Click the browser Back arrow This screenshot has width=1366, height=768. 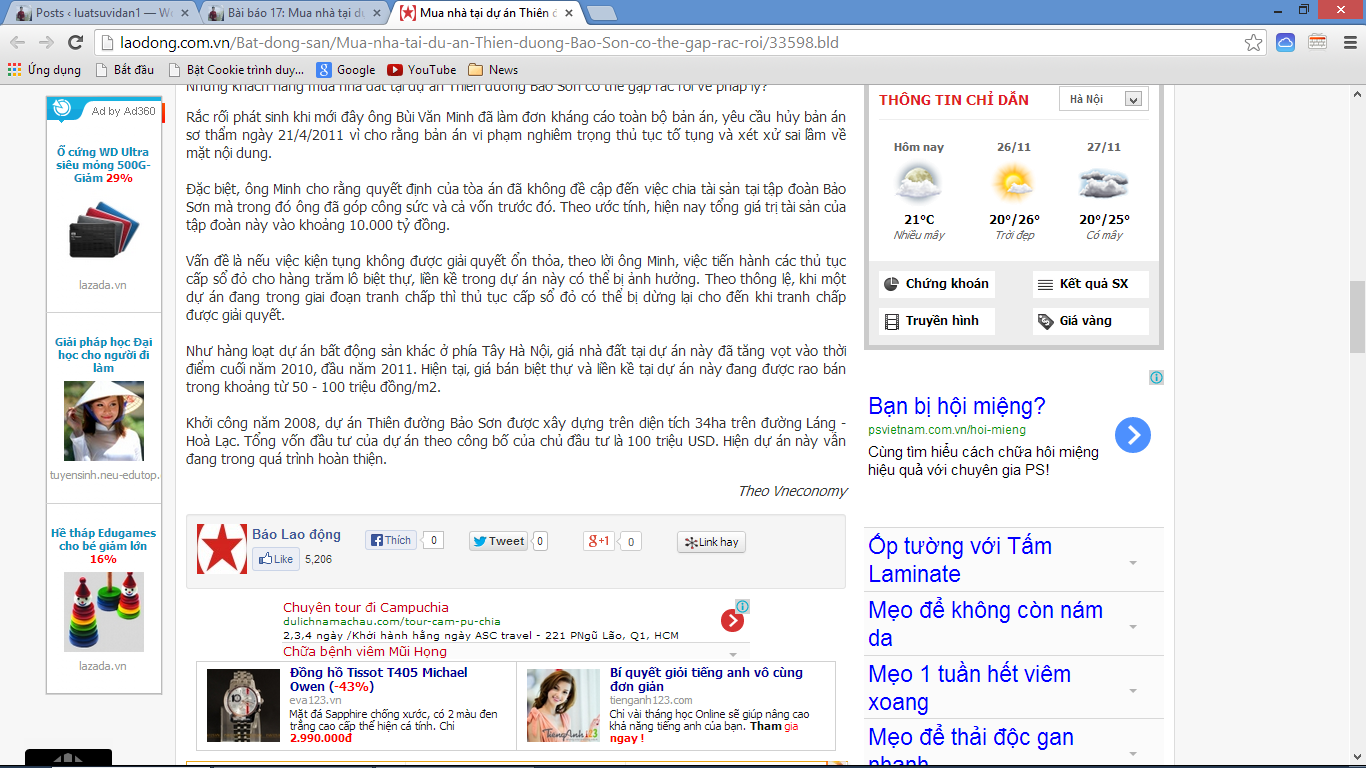pyautogui.click(x=18, y=42)
